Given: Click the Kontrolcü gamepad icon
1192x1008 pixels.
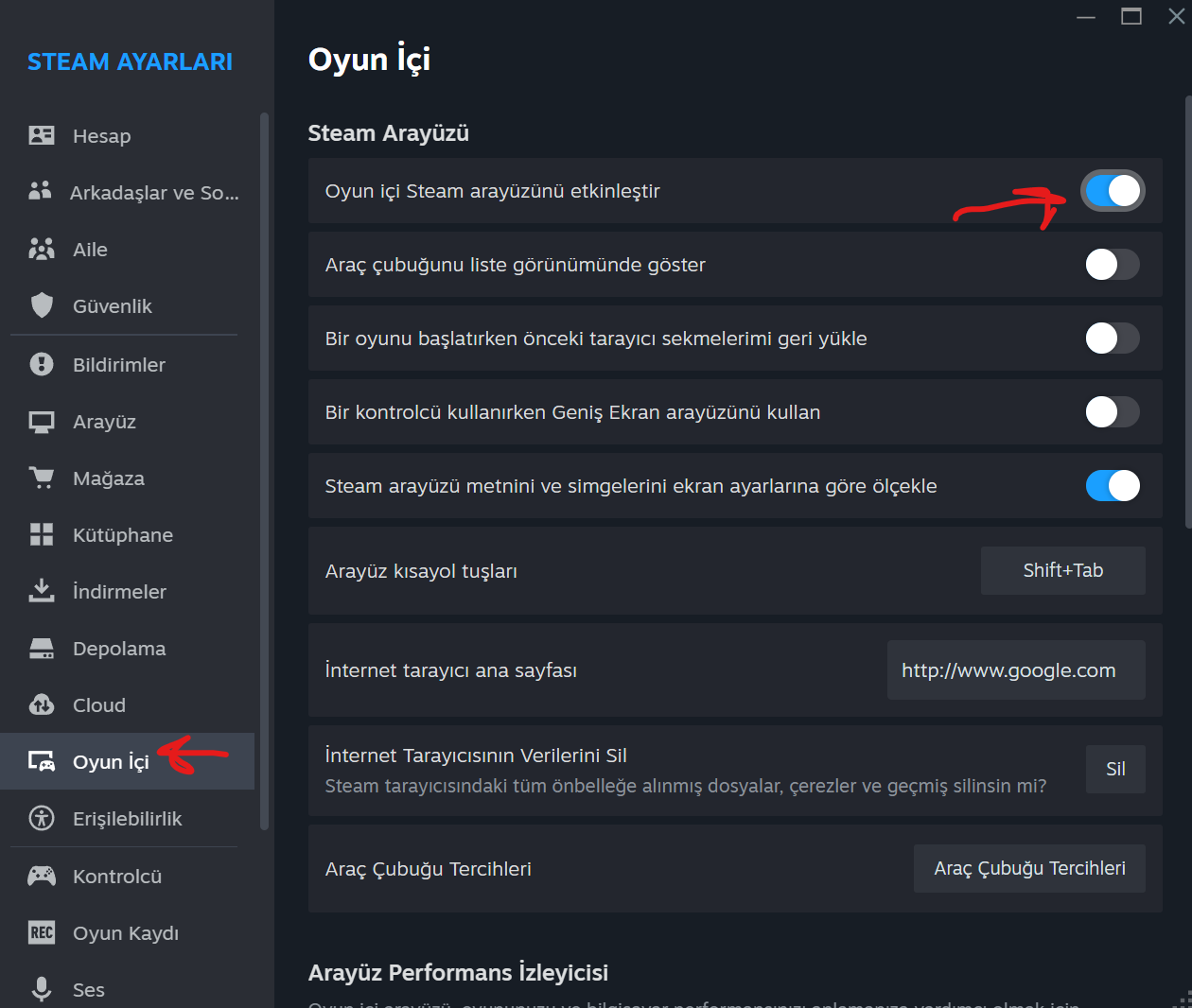Looking at the screenshot, I should tap(42, 876).
